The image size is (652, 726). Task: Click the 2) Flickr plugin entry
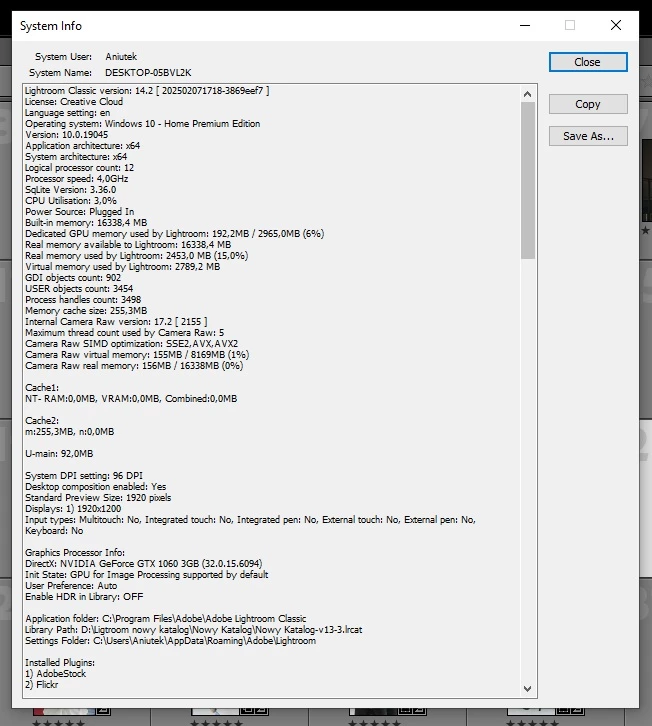point(42,685)
